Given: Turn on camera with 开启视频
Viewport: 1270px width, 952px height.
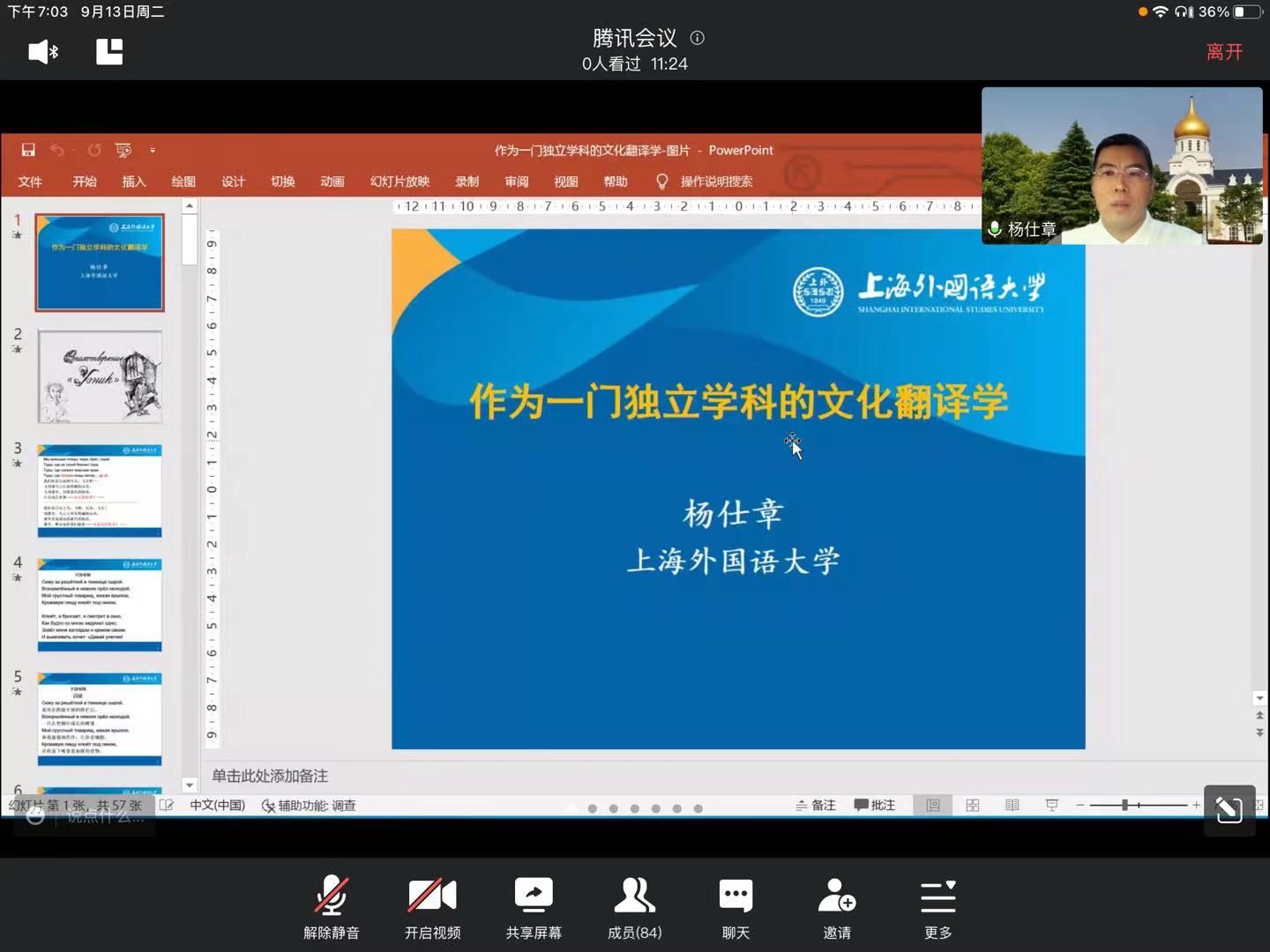Looking at the screenshot, I should [x=432, y=908].
